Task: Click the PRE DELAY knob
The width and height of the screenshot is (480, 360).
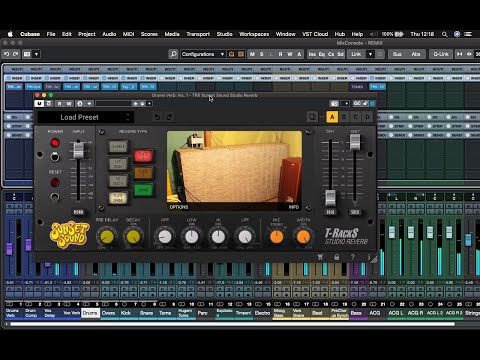Action: pos(107,237)
